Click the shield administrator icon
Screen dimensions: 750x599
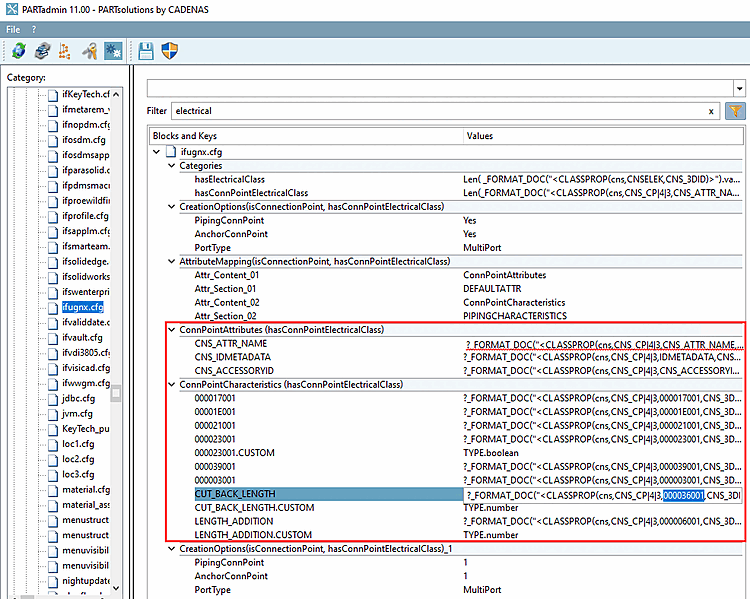pyautogui.click(x=169, y=50)
